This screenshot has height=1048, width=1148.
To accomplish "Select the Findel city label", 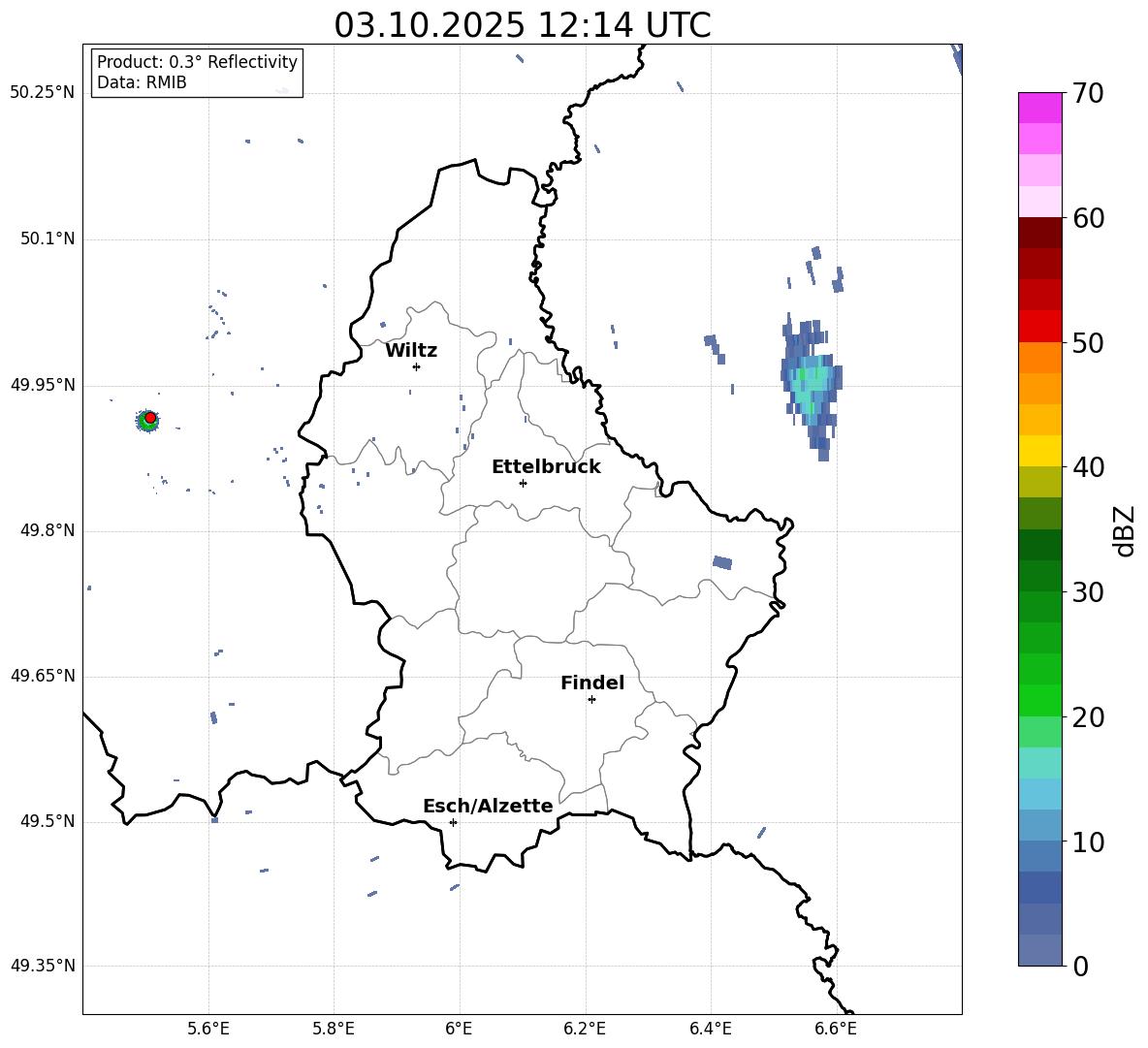I will coord(592,683).
